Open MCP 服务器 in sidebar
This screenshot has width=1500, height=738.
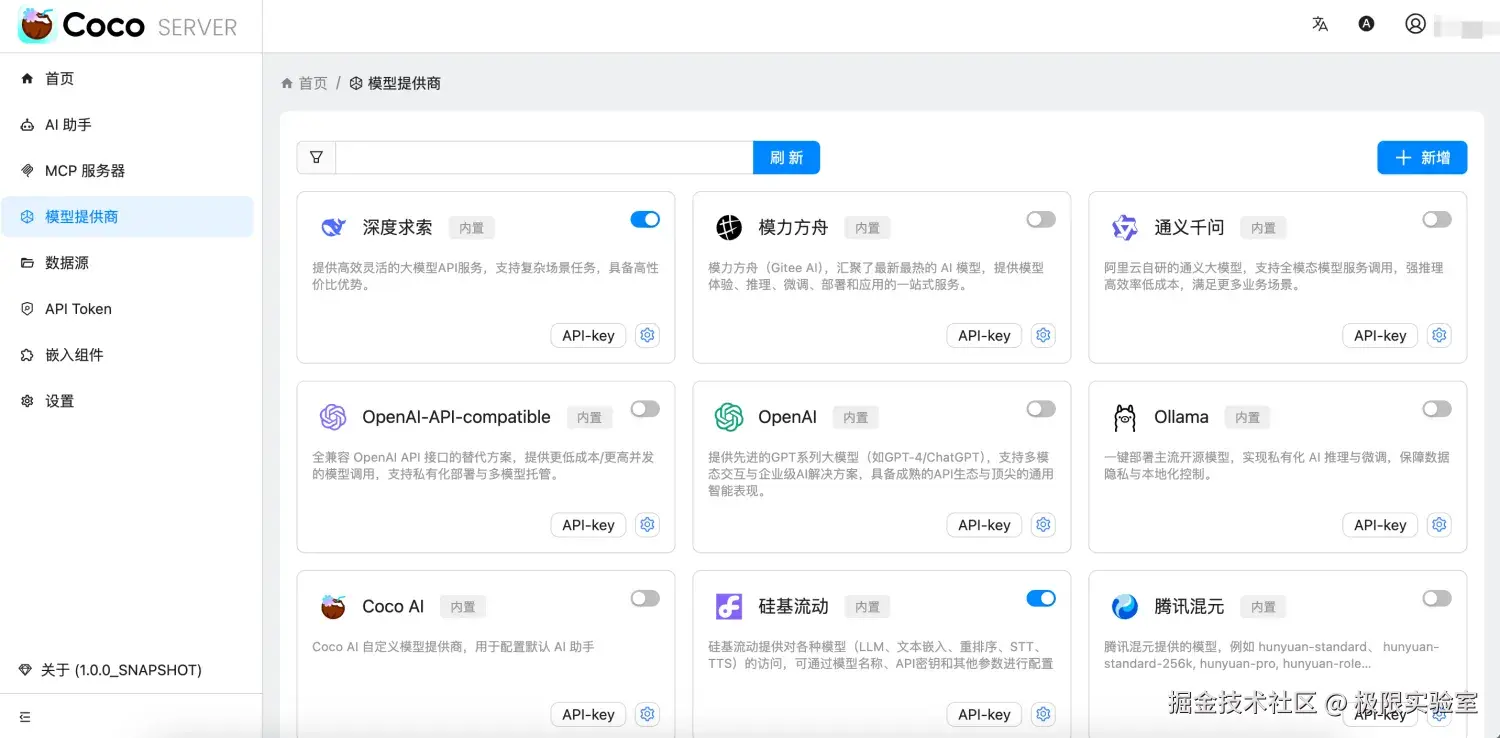tap(127, 171)
